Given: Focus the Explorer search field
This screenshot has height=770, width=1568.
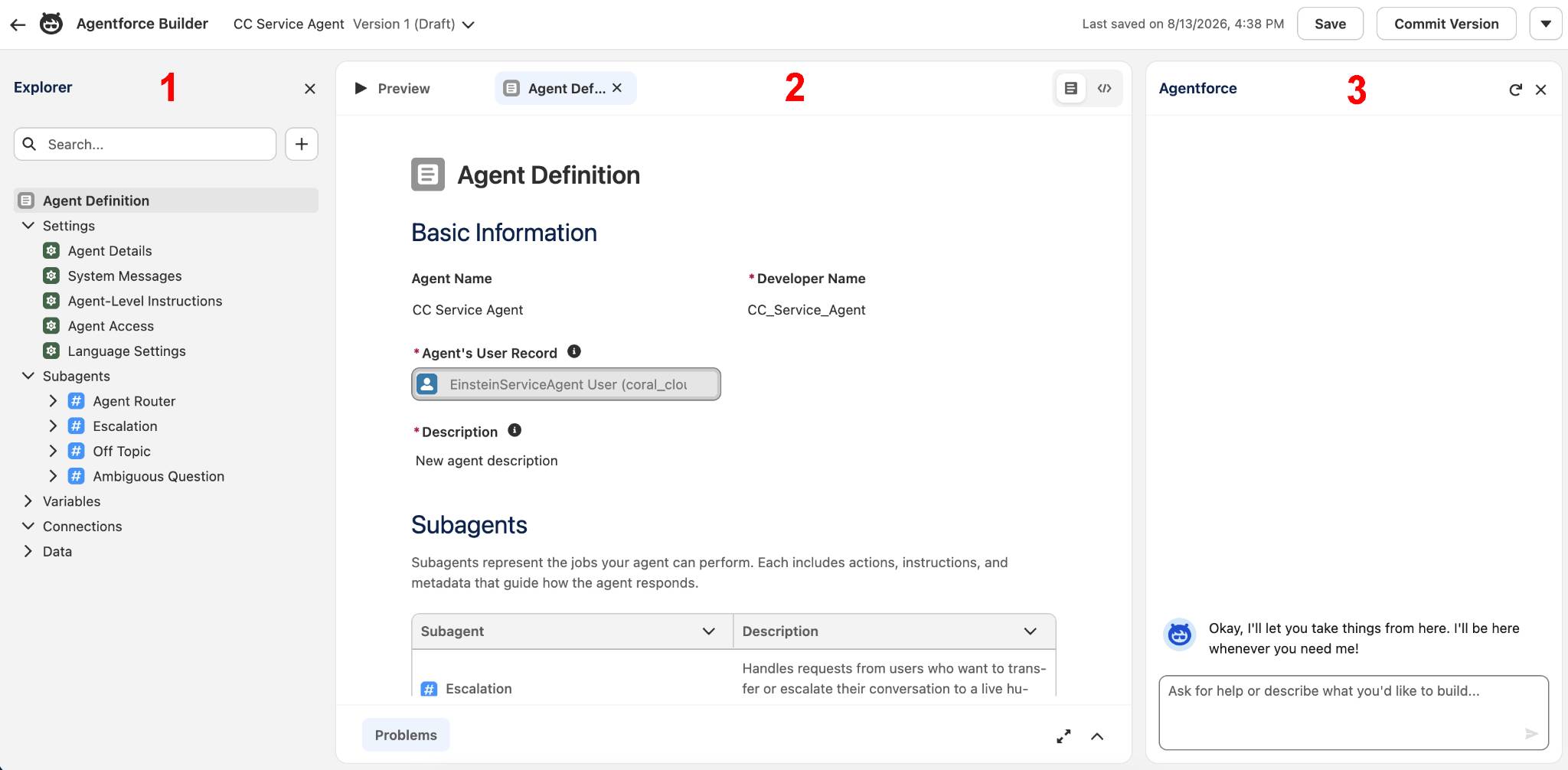Looking at the screenshot, I should tap(145, 144).
